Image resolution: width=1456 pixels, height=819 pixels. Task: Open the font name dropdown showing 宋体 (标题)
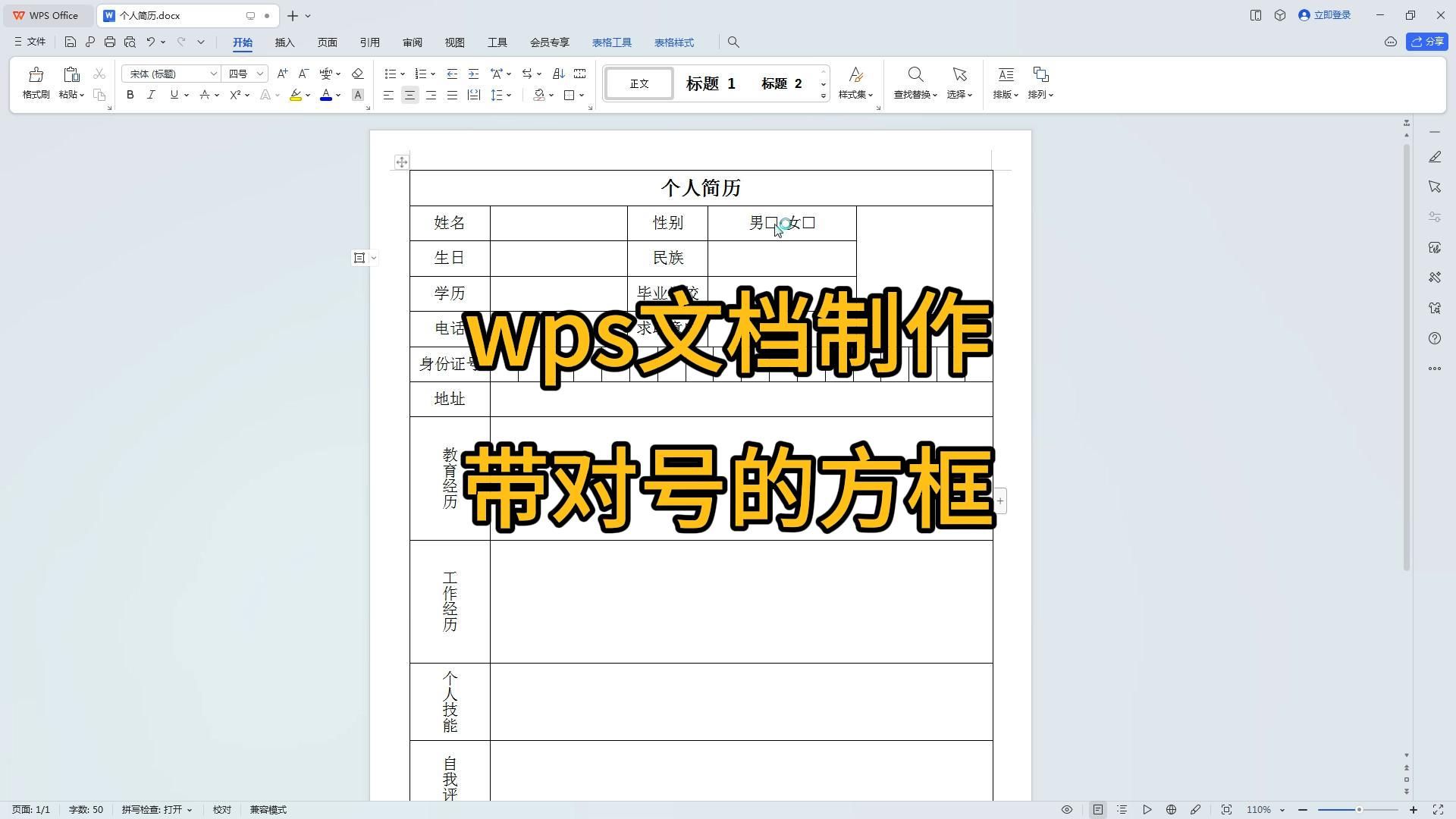point(214,74)
